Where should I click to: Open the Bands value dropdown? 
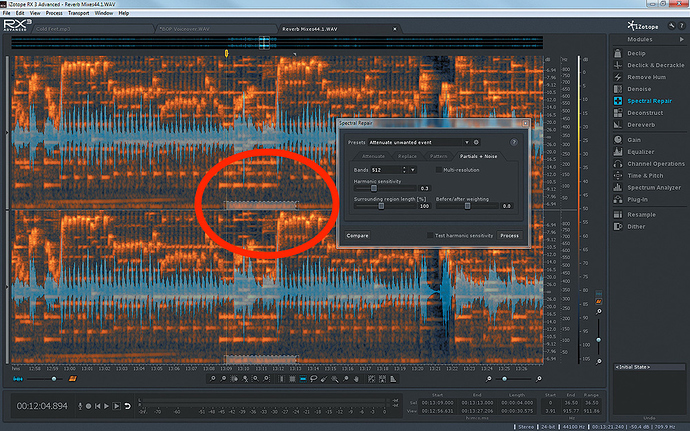coord(413,170)
